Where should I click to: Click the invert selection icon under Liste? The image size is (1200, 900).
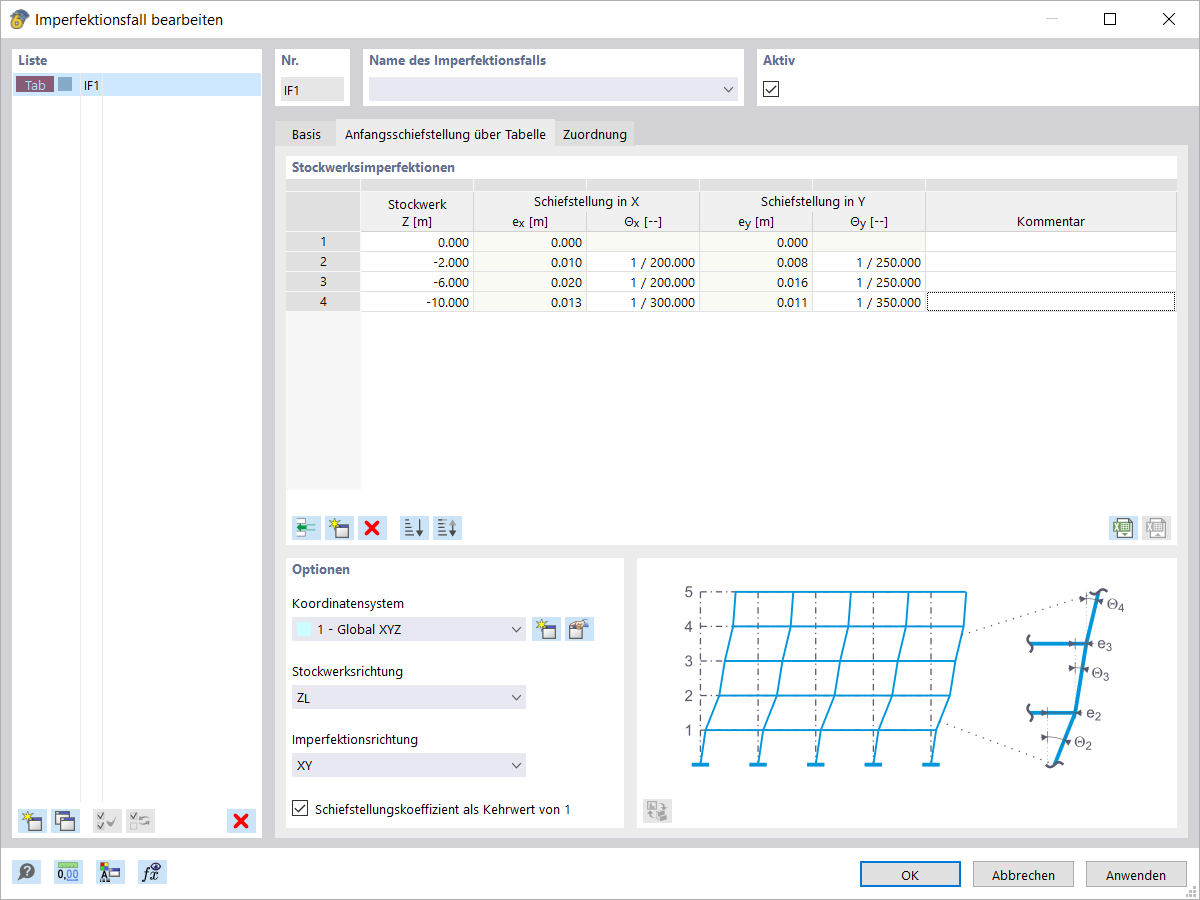pyautogui.click(x=140, y=821)
